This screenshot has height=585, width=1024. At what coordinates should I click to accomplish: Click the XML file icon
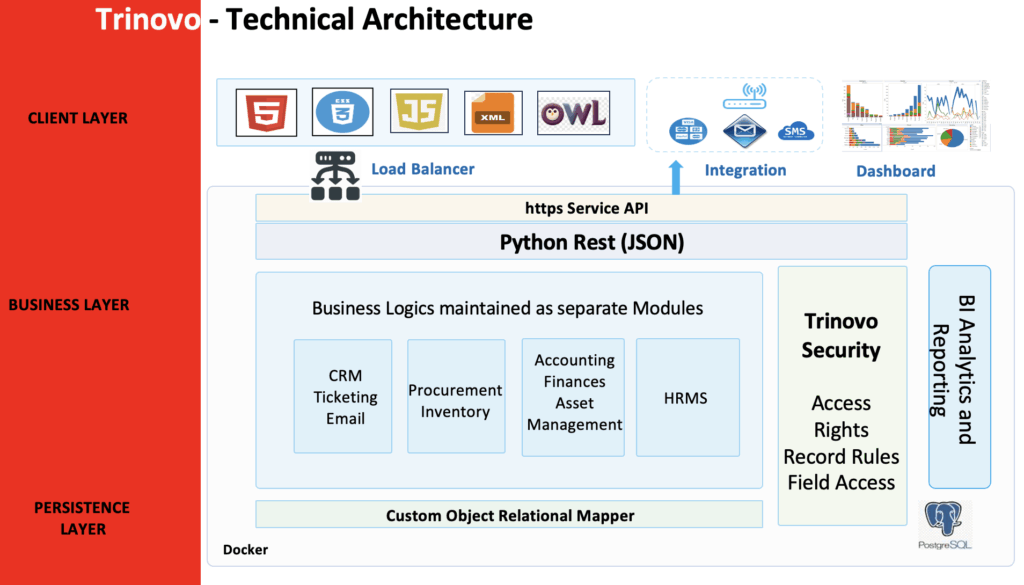[494, 113]
